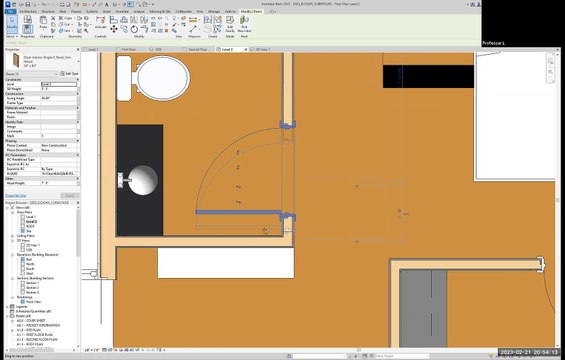Viewport: 565px width, 360px height.
Task: Open the File tab
Action: [10, 12]
